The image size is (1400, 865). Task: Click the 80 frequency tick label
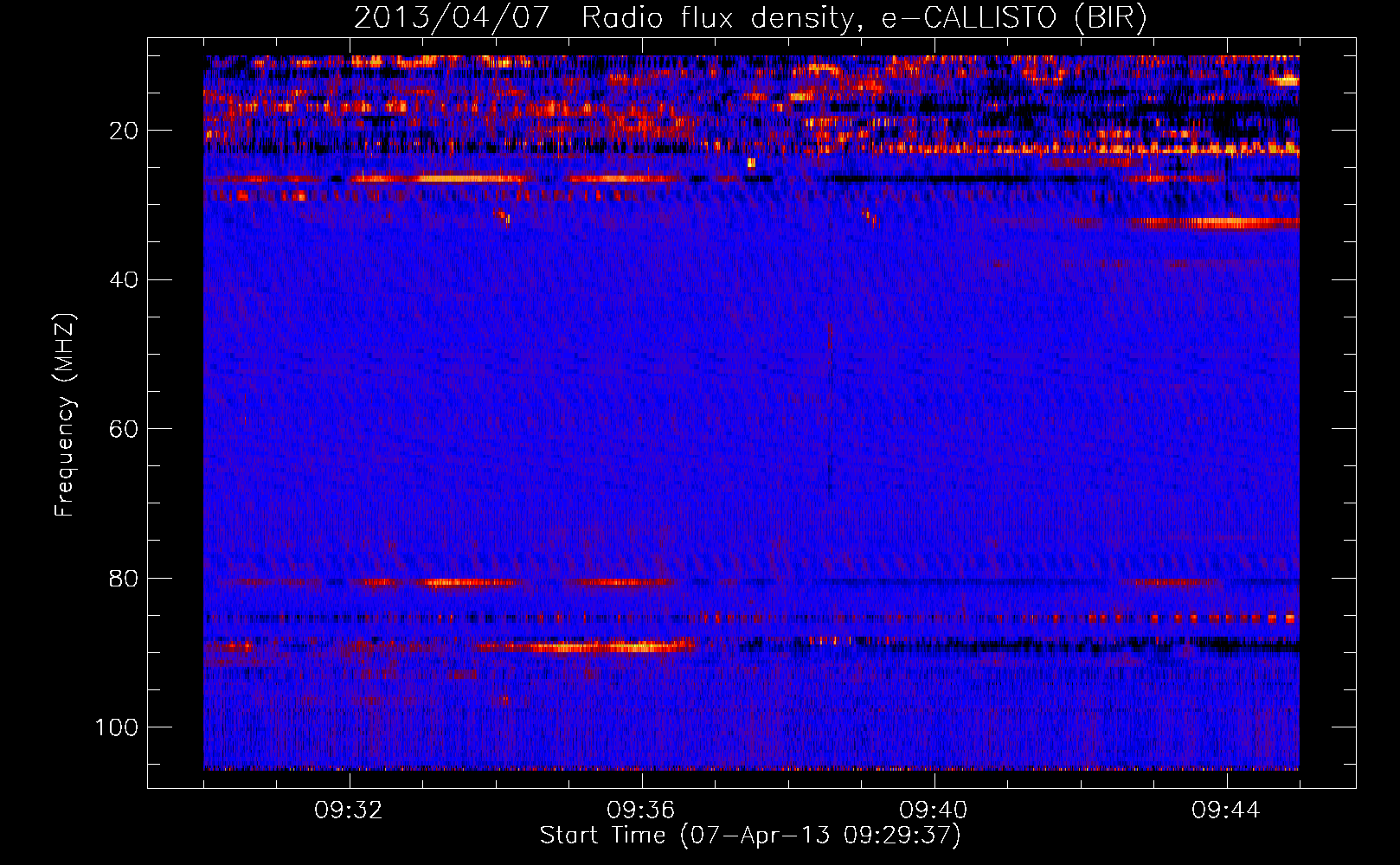tap(124, 578)
